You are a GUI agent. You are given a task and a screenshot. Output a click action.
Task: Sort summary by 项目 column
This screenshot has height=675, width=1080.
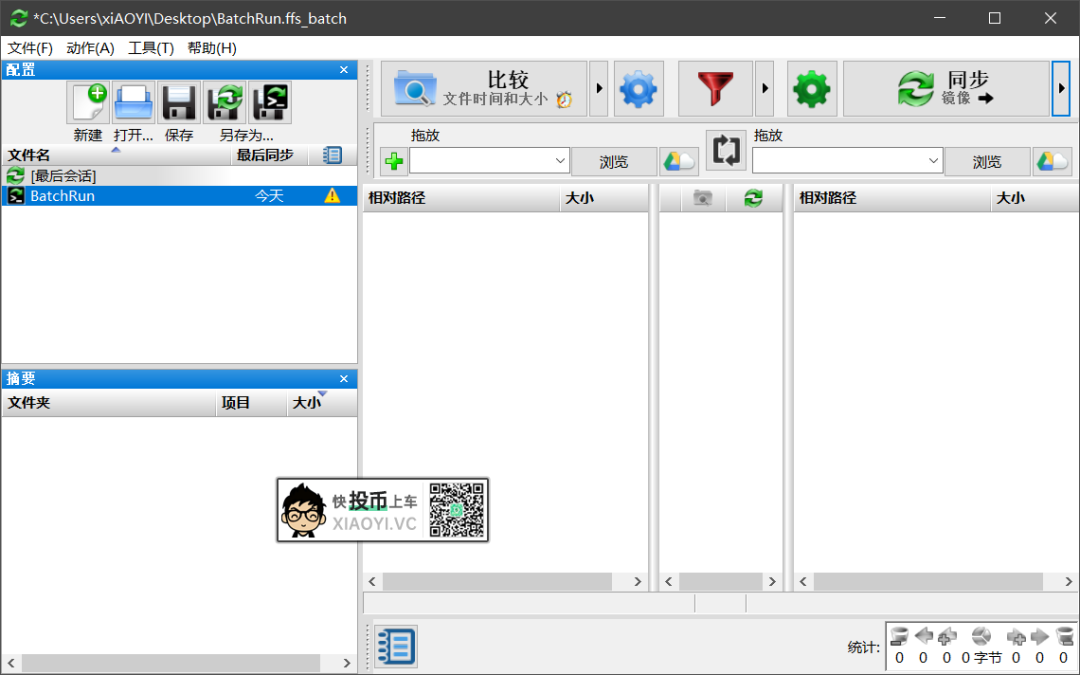pos(251,403)
